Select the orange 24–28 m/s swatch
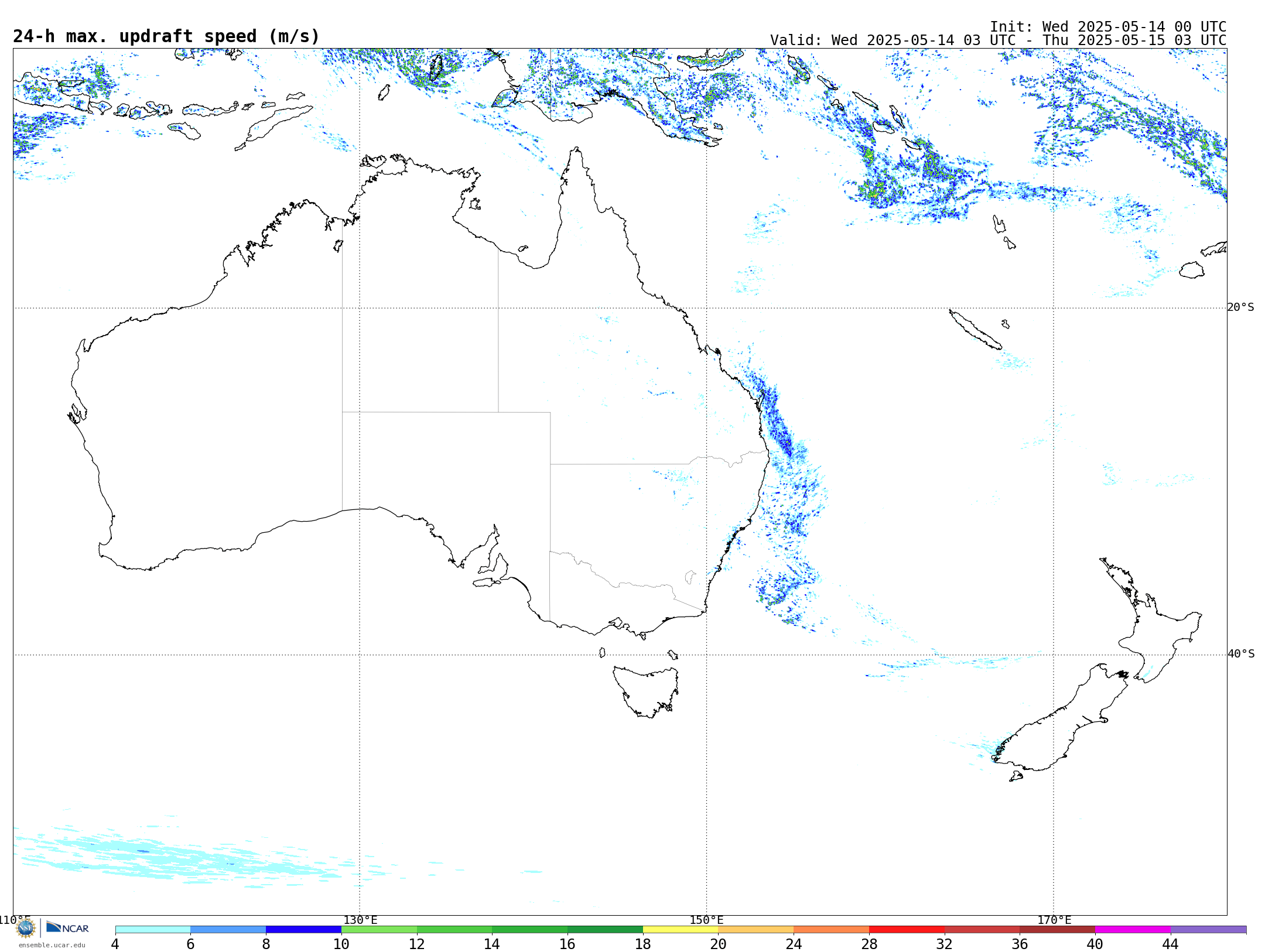This screenshot has height=952, width=1265. [832, 929]
